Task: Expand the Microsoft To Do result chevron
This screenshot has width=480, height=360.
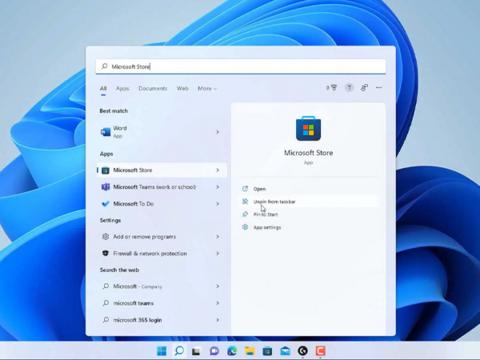Action: (x=218, y=204)
